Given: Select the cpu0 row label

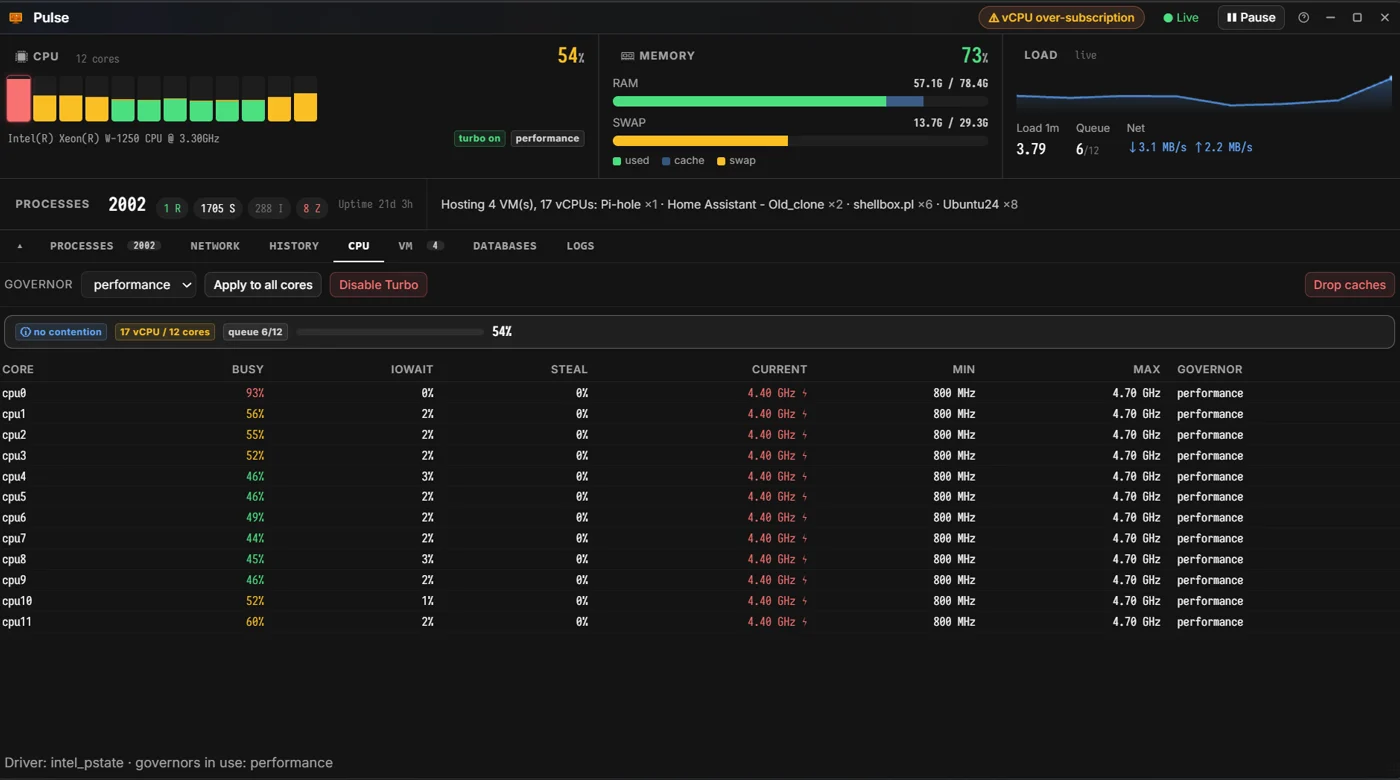Looking at the screenshot, I should pyautogui.click(x=14, y=394).
